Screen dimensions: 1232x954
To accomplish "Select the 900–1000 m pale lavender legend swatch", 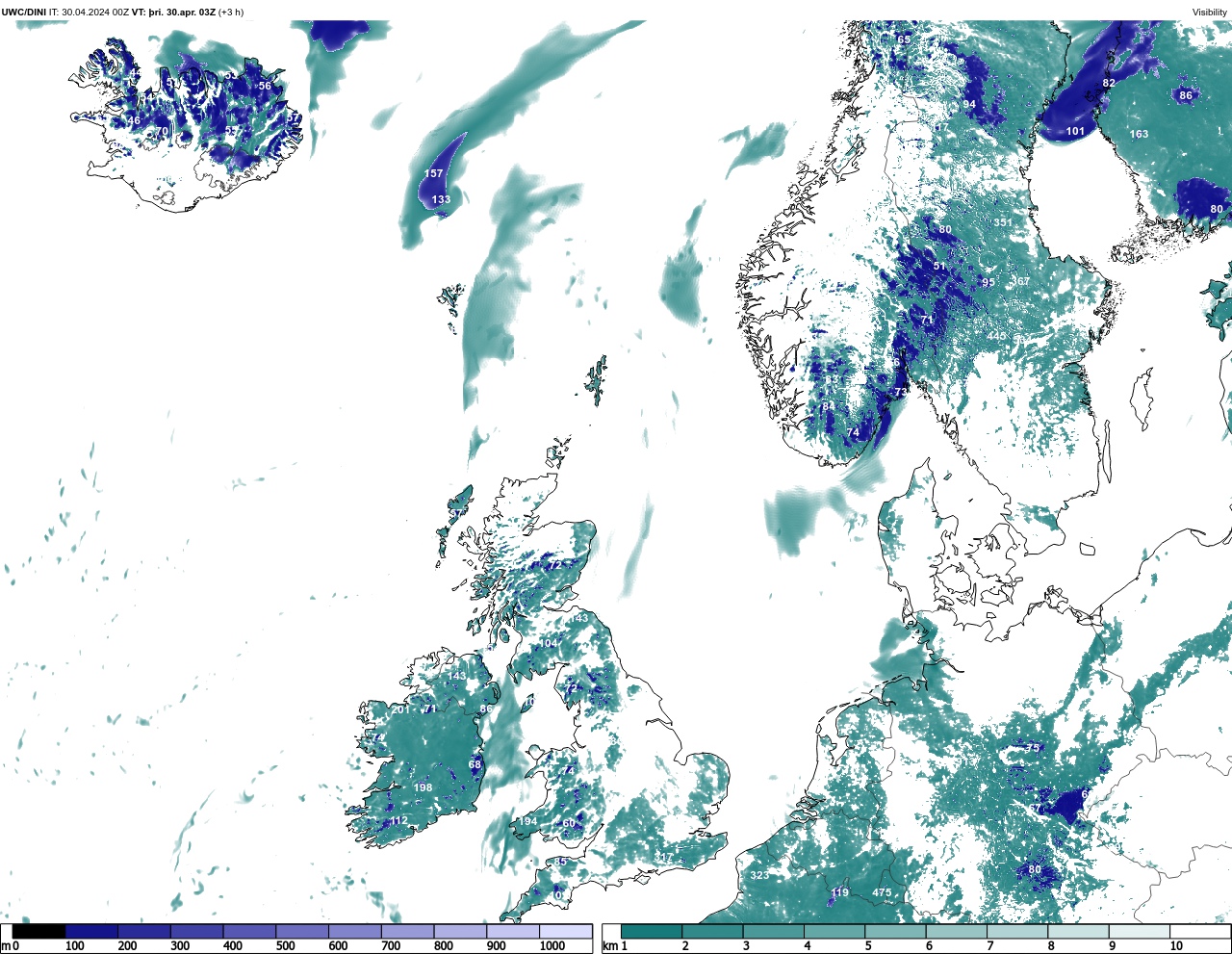I will pos(513,932).
